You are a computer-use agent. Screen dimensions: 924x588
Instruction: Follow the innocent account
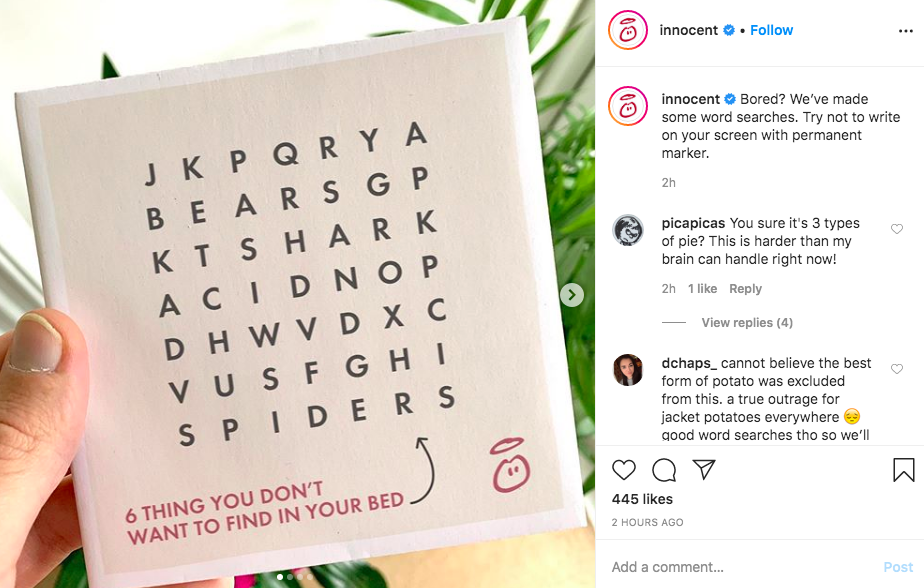click(771, 30)
